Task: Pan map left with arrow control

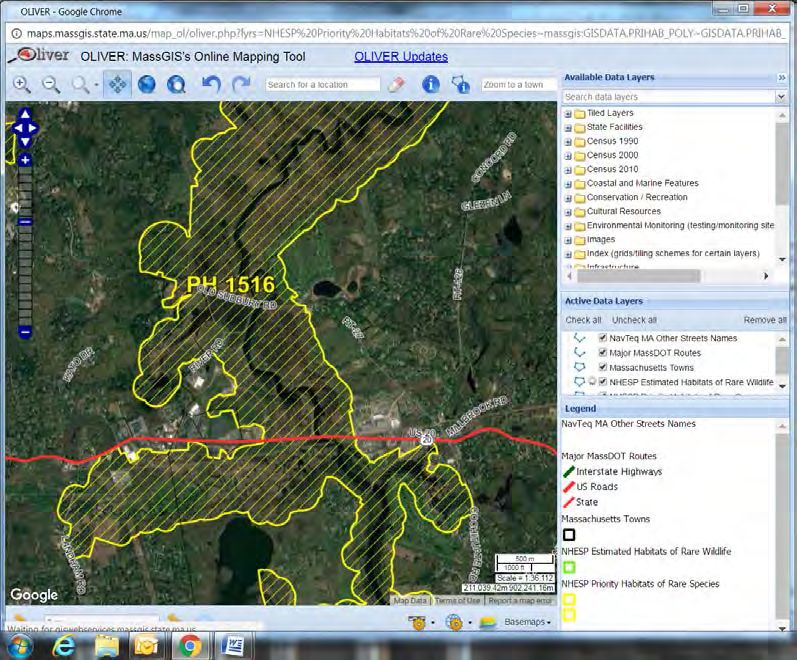Action: click(18, 128)
